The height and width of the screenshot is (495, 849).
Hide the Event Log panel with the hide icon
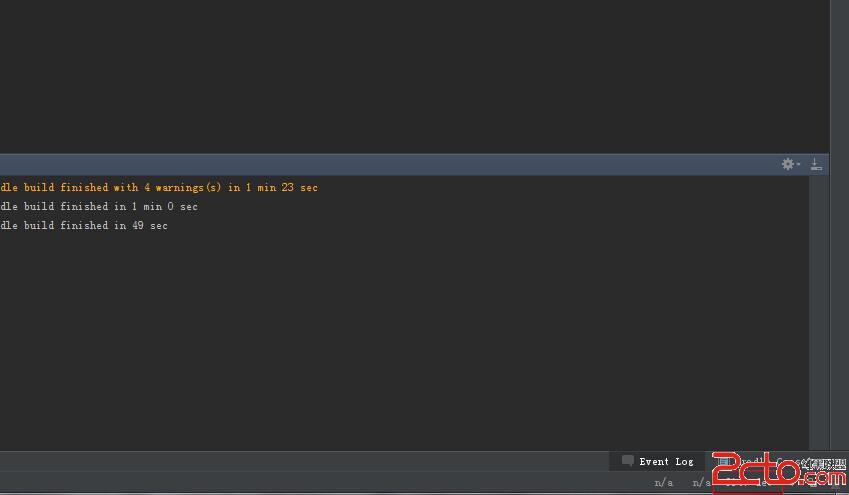point(816,164)
